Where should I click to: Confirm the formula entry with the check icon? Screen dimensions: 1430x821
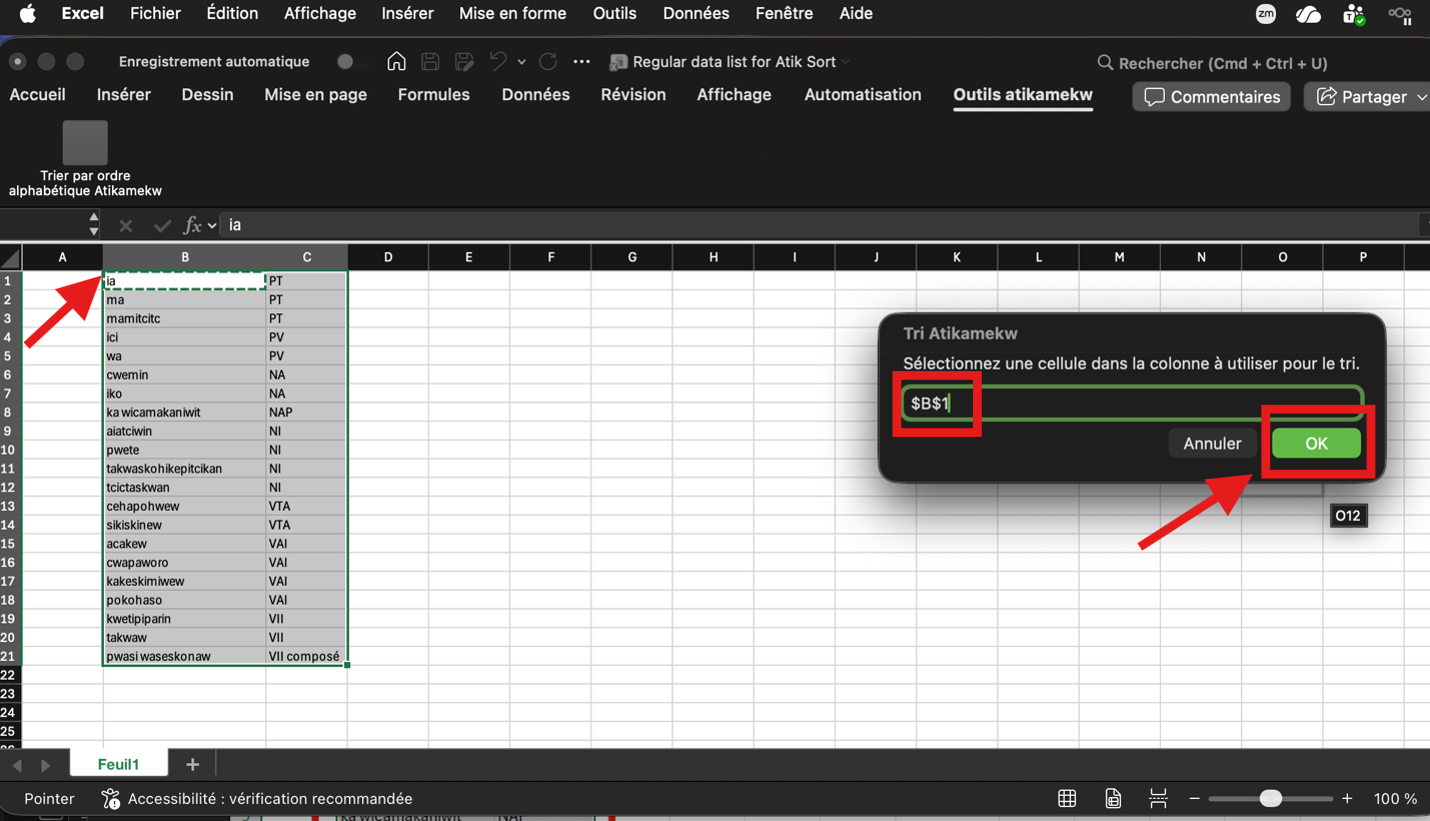pyautogui.click(x=162, y=225)
